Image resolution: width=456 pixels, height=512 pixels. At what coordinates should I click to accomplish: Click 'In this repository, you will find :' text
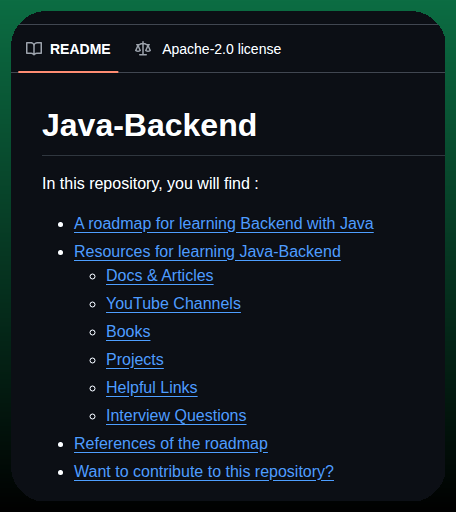(150, 184)
